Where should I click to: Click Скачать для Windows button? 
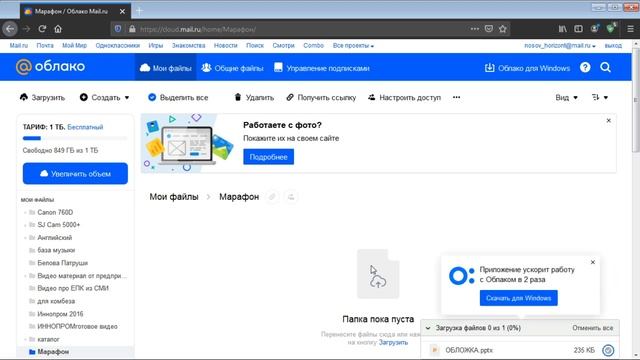coord(518,298)
